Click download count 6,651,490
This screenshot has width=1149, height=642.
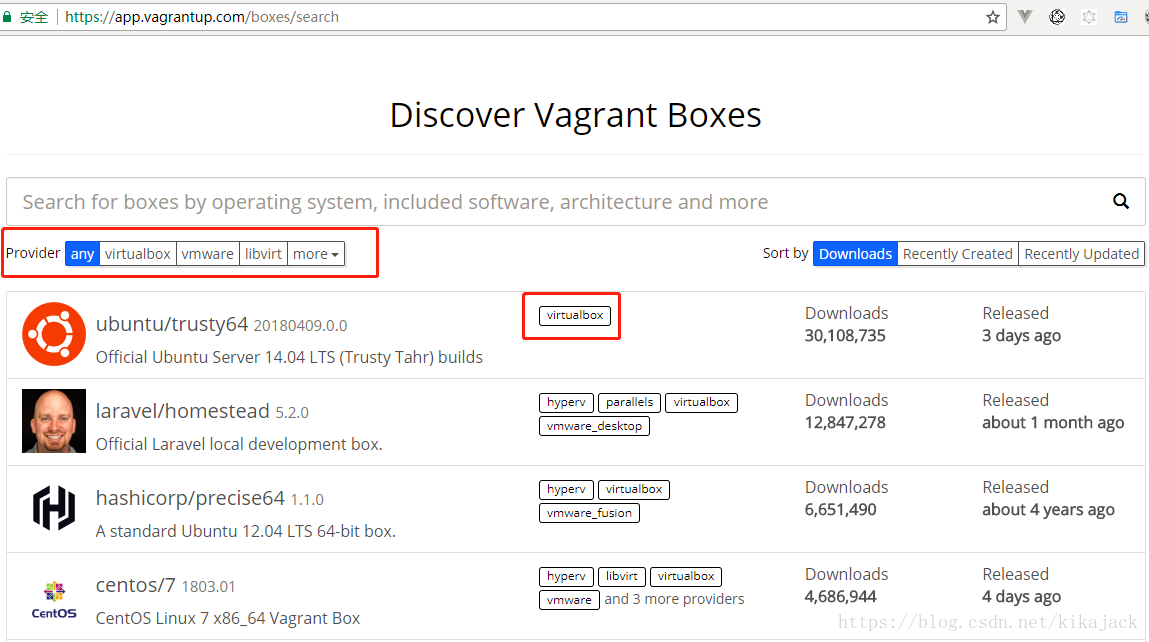pos(840,510)
